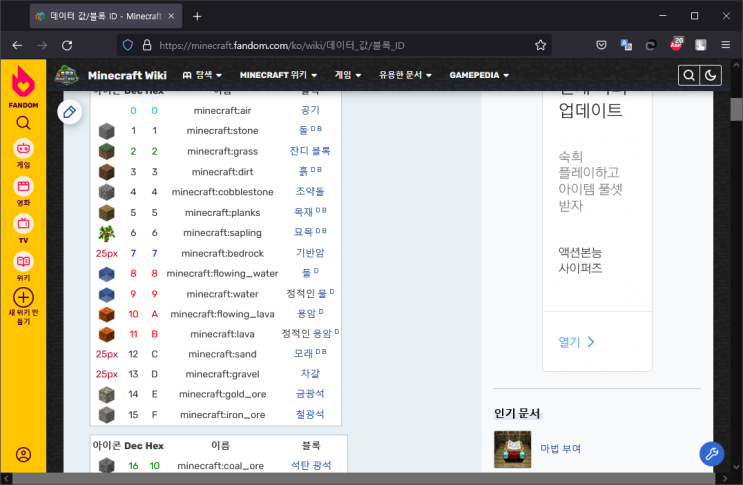Click the plus icon to create a new wiki
743x485 pixels.
[23, 298]
